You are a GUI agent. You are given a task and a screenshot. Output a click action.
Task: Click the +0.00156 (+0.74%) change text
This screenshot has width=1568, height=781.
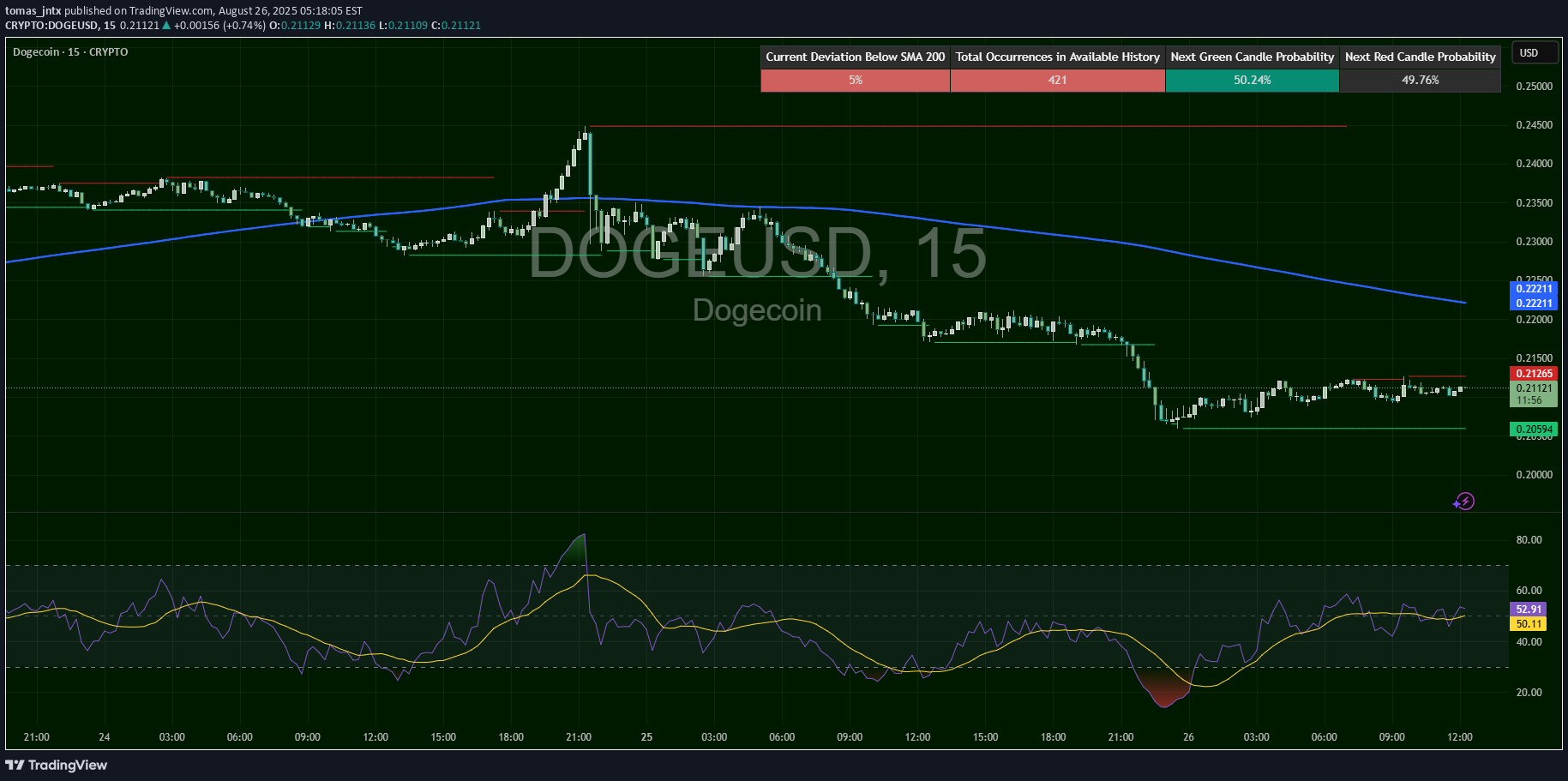(219, 26)
